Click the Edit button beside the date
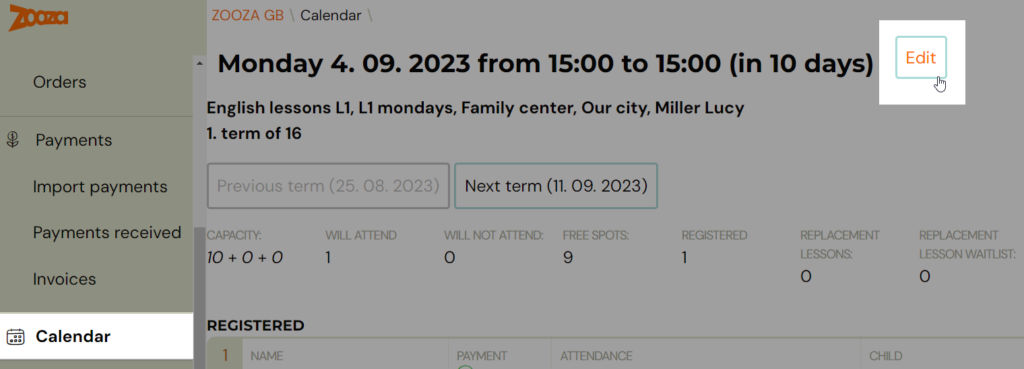The height and width of the screenshot is (369, 1024). pyautogui.click(x=921, y=57)
